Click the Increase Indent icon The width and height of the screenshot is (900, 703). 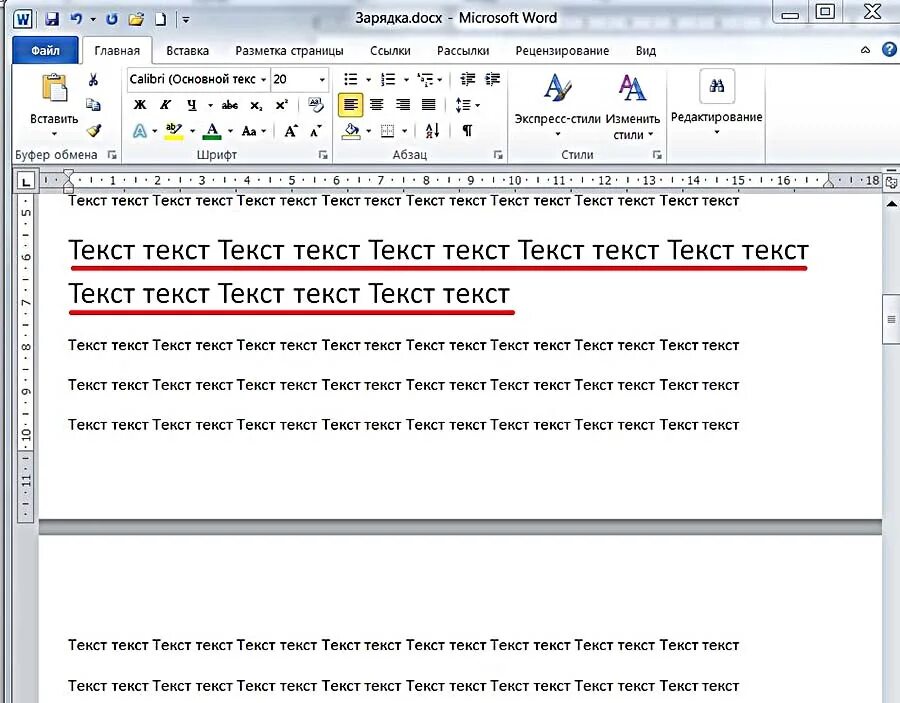[492, 79]
